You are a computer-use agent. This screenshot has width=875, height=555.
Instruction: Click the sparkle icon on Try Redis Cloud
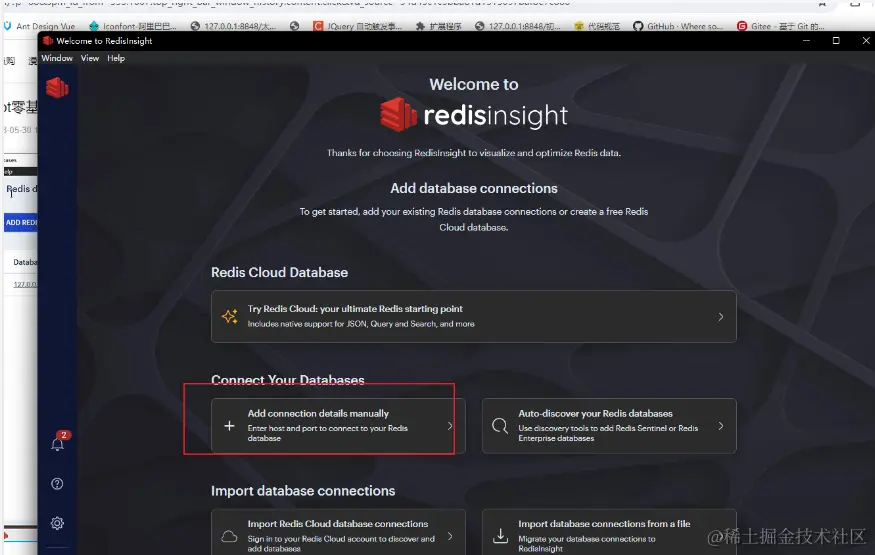(230, 316)
